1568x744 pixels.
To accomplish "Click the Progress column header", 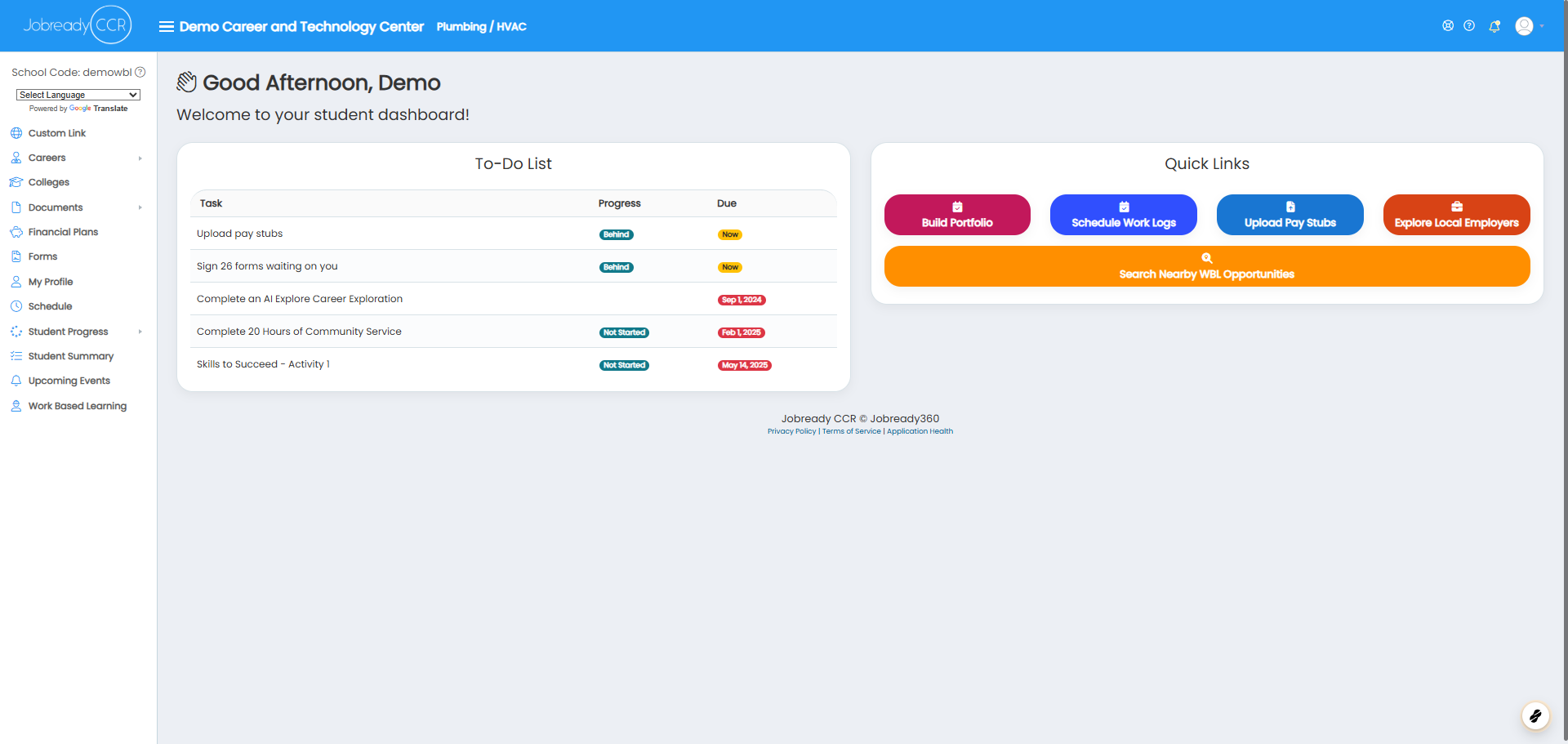I will [620, 203].
